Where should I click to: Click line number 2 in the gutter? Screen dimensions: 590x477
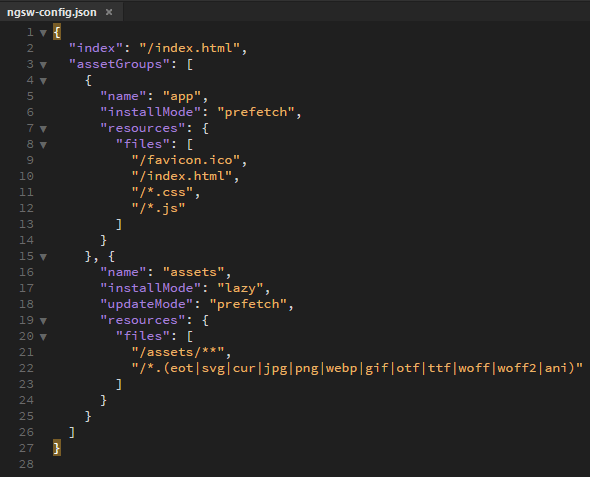tap(30, 48)
